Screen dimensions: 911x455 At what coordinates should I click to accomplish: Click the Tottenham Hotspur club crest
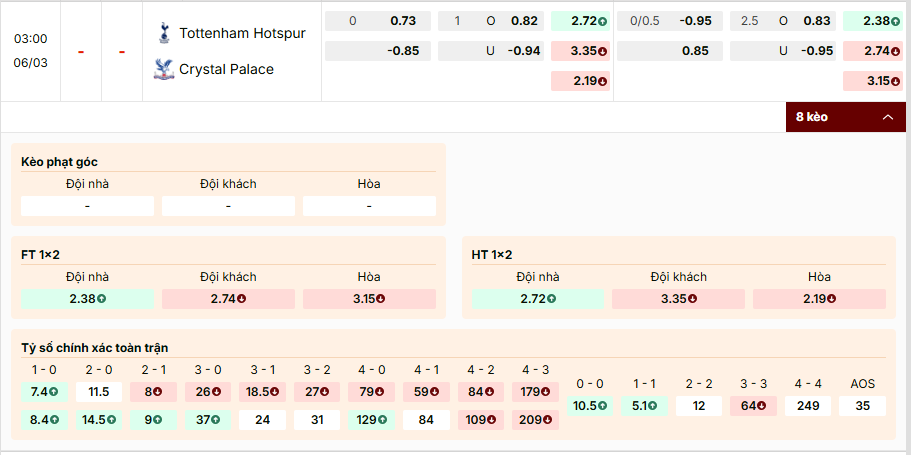(x=162, y=32)
